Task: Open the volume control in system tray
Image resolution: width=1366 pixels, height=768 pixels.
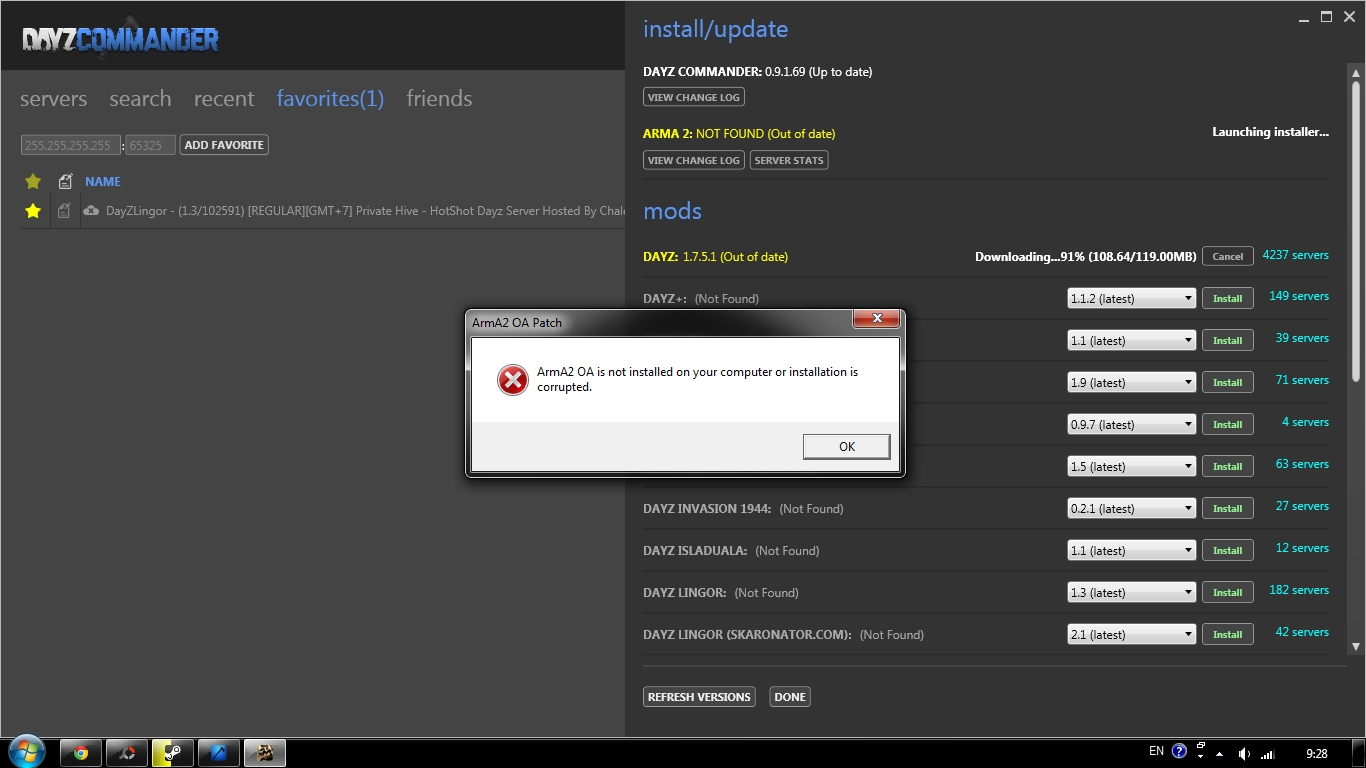Action: (x=1244, y=754)
